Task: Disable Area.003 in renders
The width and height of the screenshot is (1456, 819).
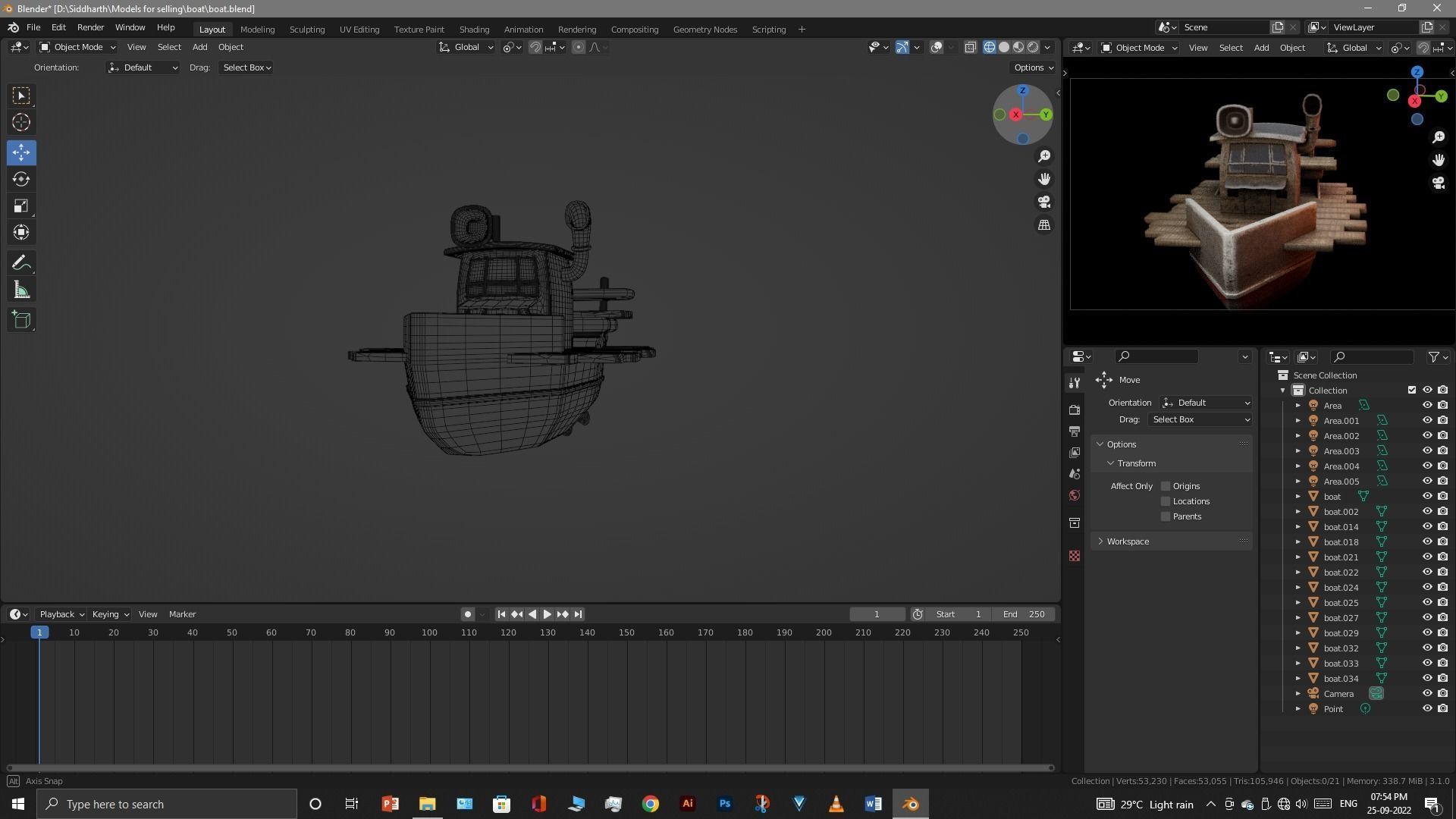Action: 1442,451
